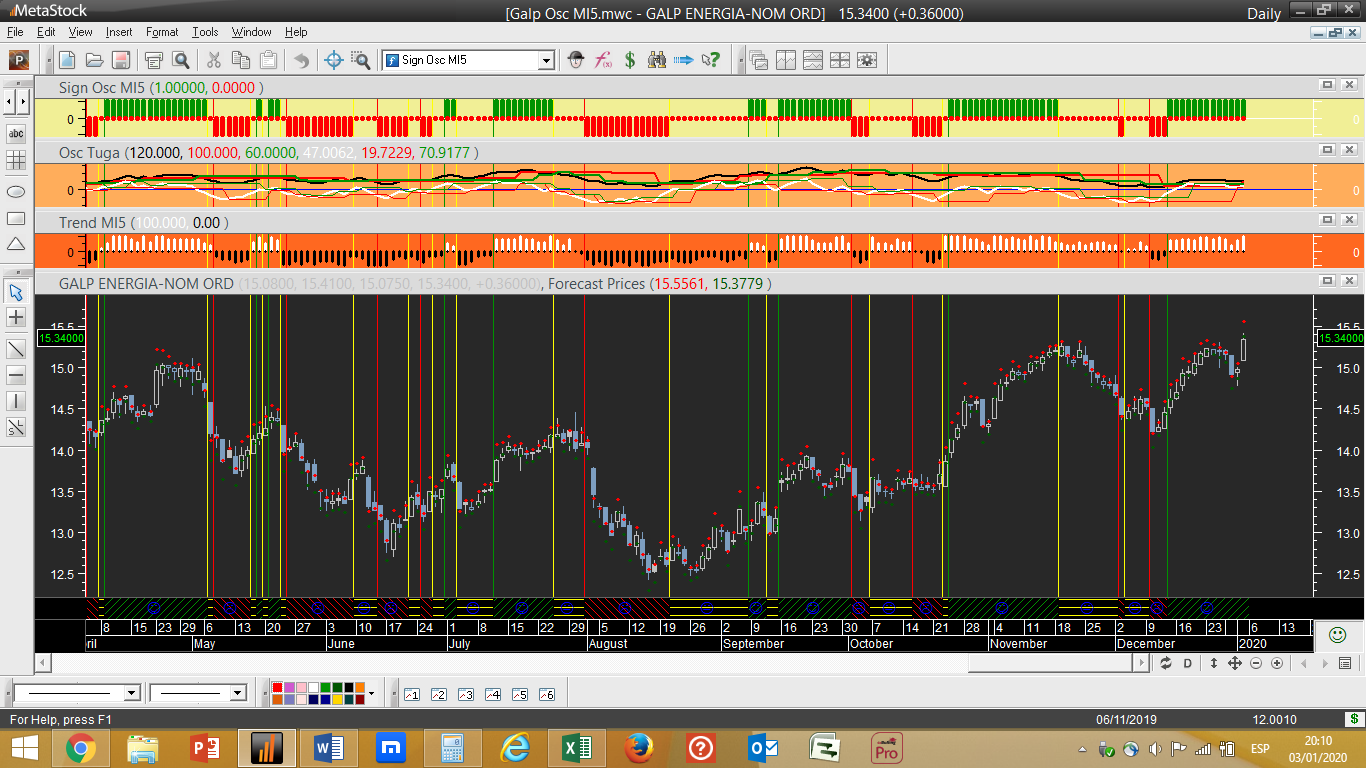This screenshot has width=1366, height=768.
Task: Toggle the periodicity D button
Action: click(1188, 663)
